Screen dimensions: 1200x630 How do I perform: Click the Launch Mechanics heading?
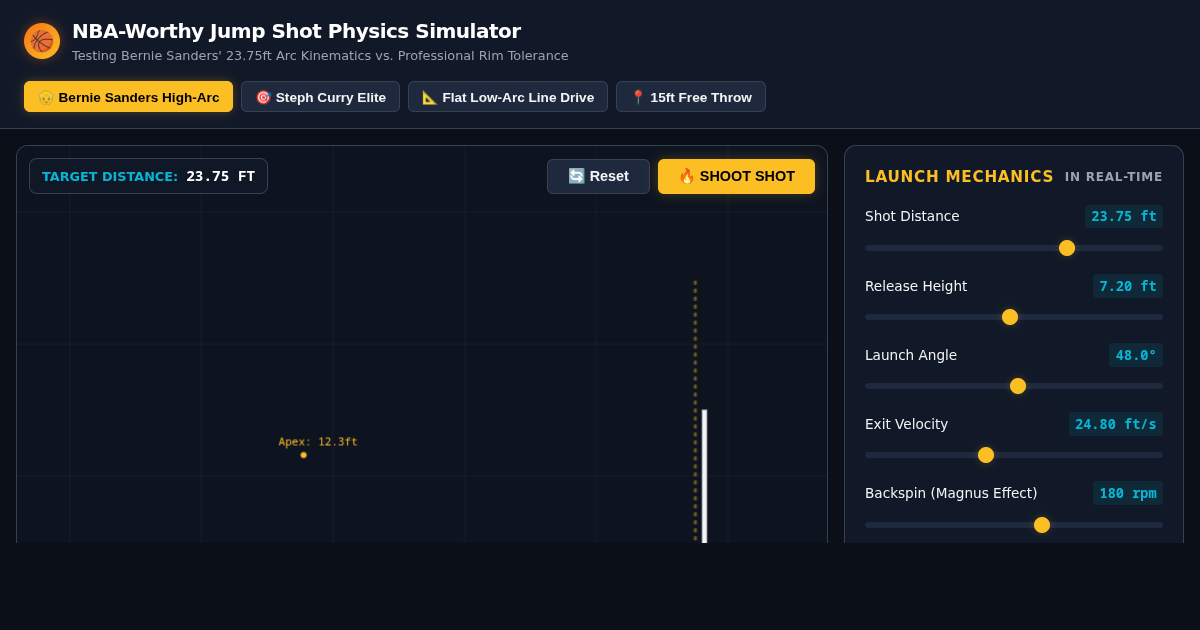(x=959, y=177)
